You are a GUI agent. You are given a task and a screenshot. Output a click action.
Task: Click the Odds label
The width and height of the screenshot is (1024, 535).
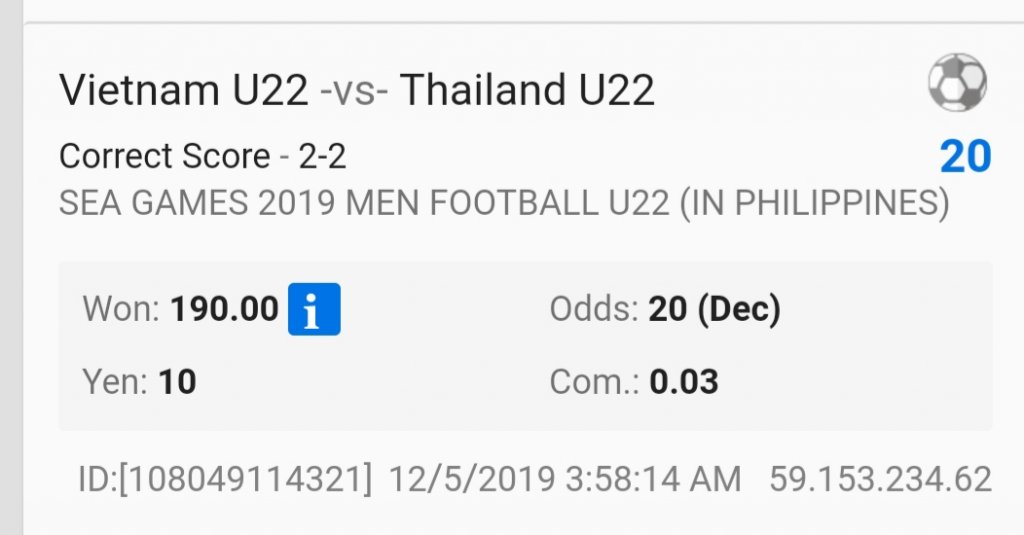coord(594,308)
